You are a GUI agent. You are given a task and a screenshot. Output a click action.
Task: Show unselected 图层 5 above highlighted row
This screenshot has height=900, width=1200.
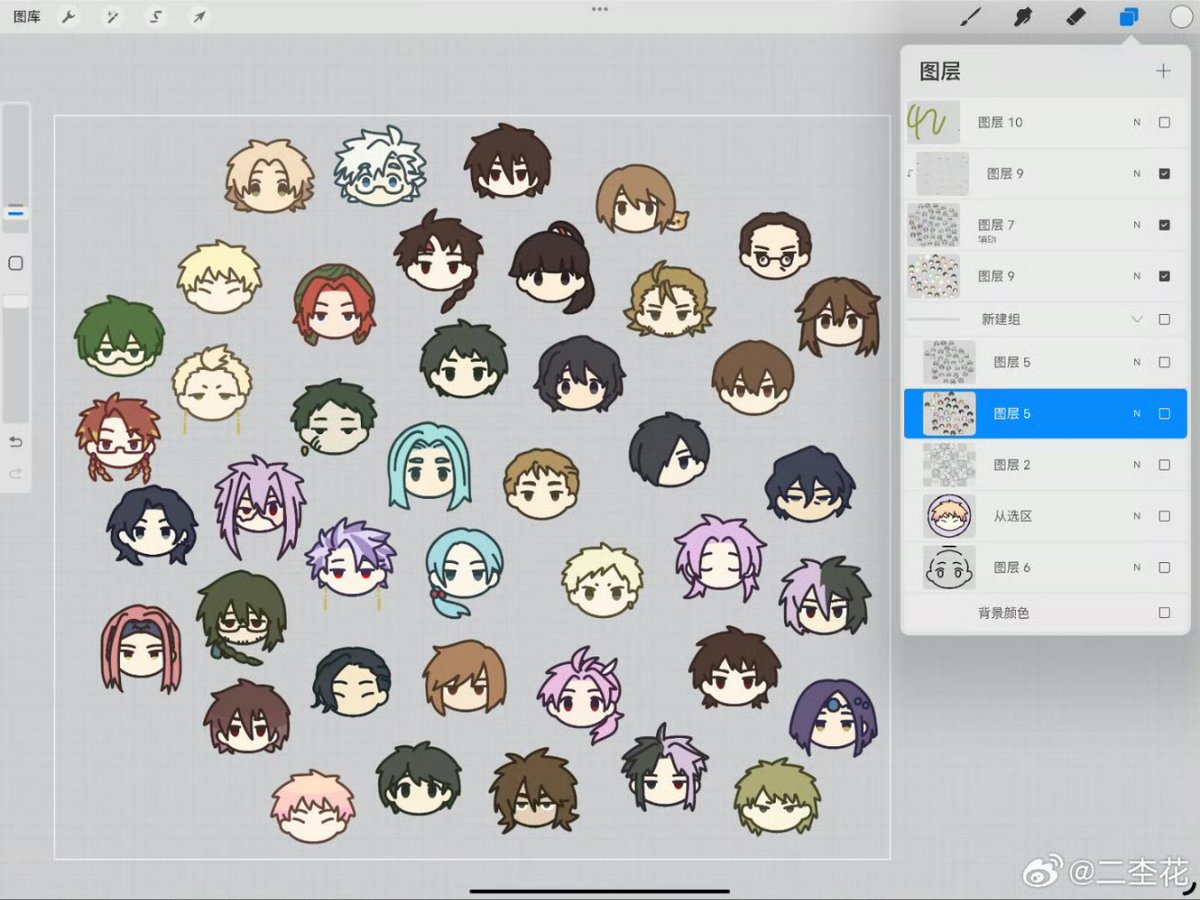click(1164, 362)
